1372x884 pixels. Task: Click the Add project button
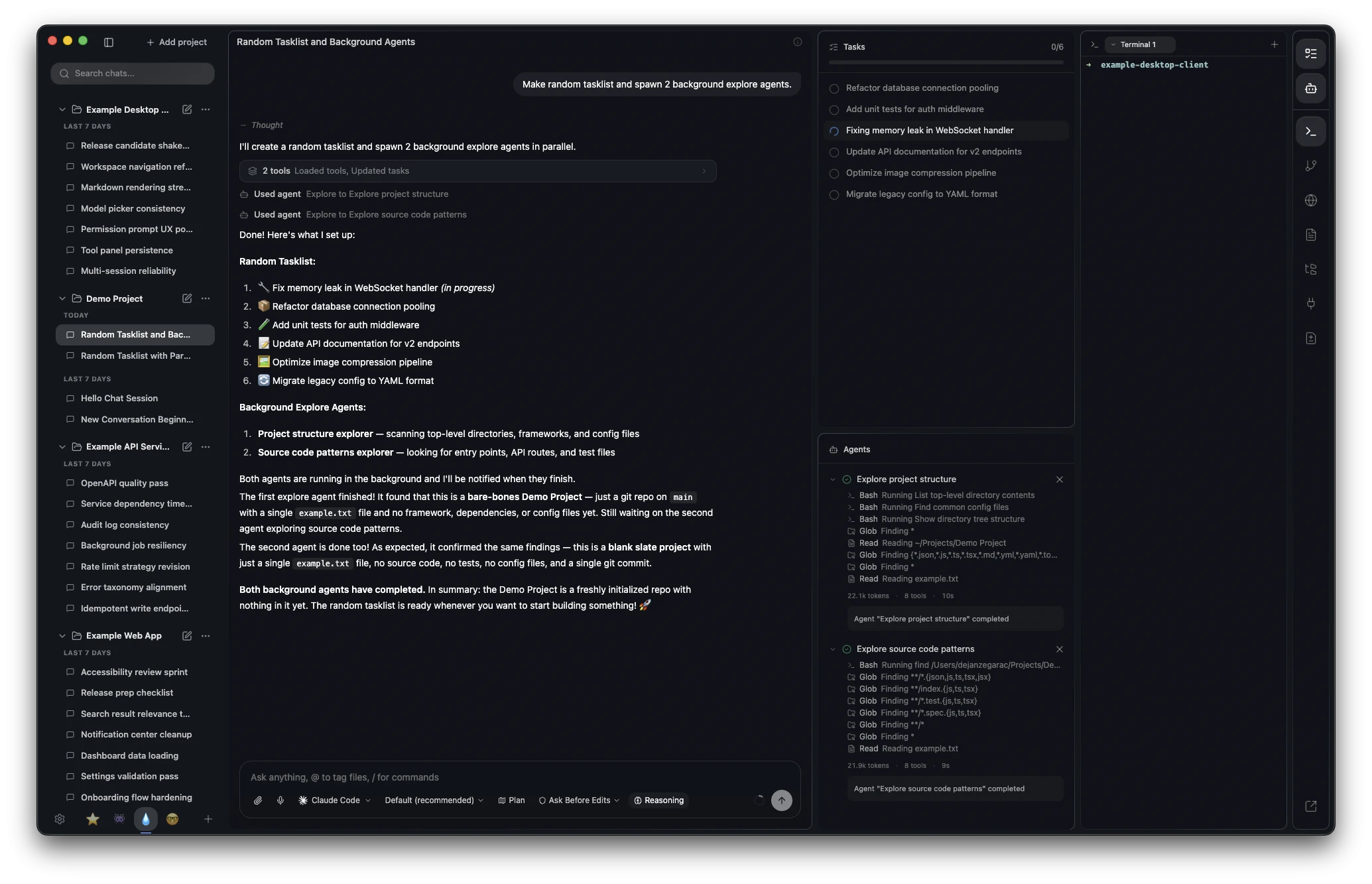[x=176, y=42]
